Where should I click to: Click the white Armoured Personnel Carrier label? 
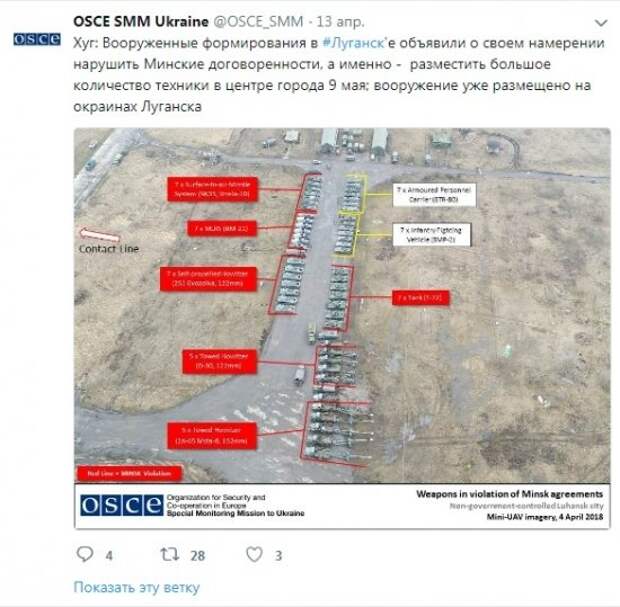coord(434,195)
